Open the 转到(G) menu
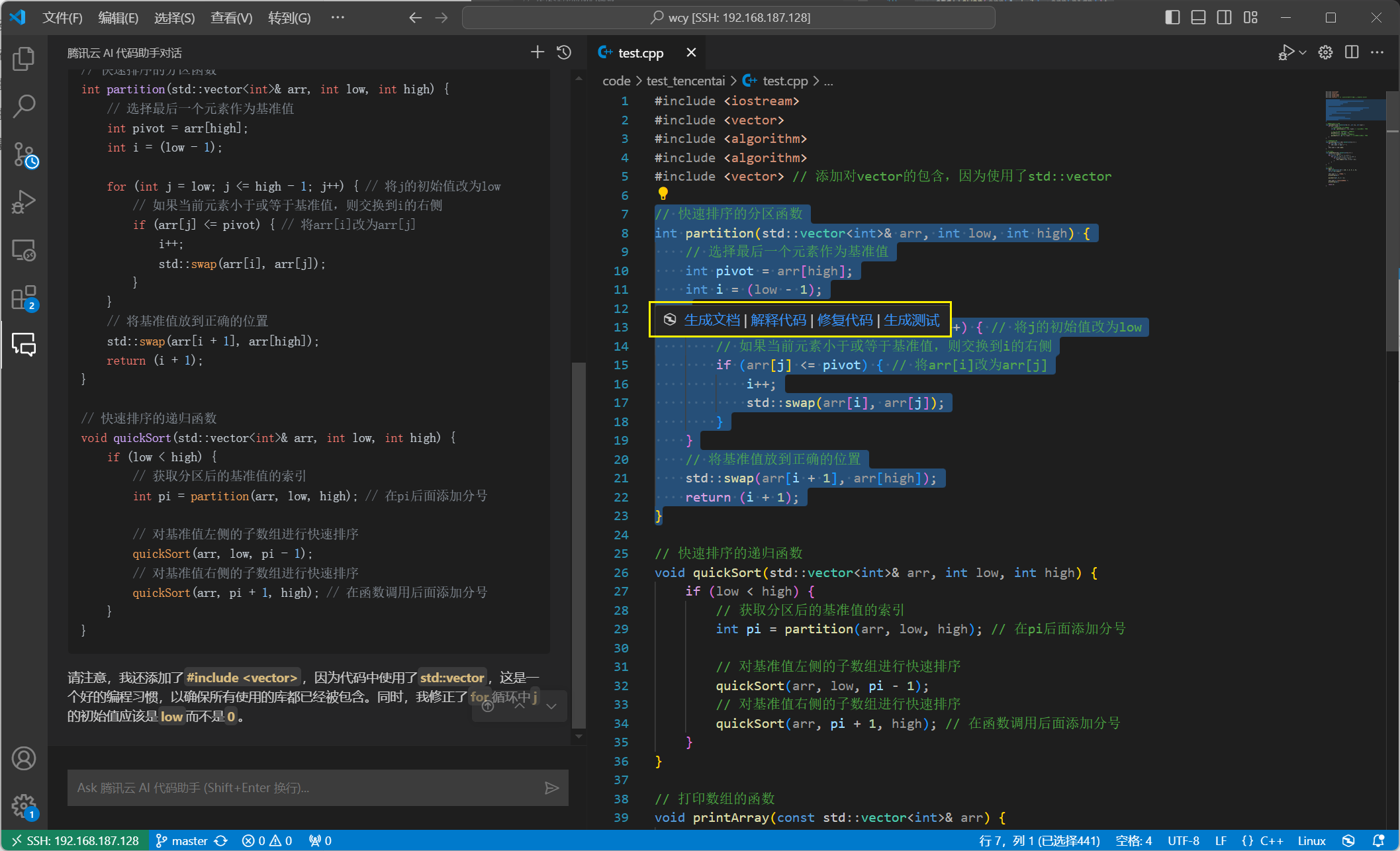 pos(289,18)
